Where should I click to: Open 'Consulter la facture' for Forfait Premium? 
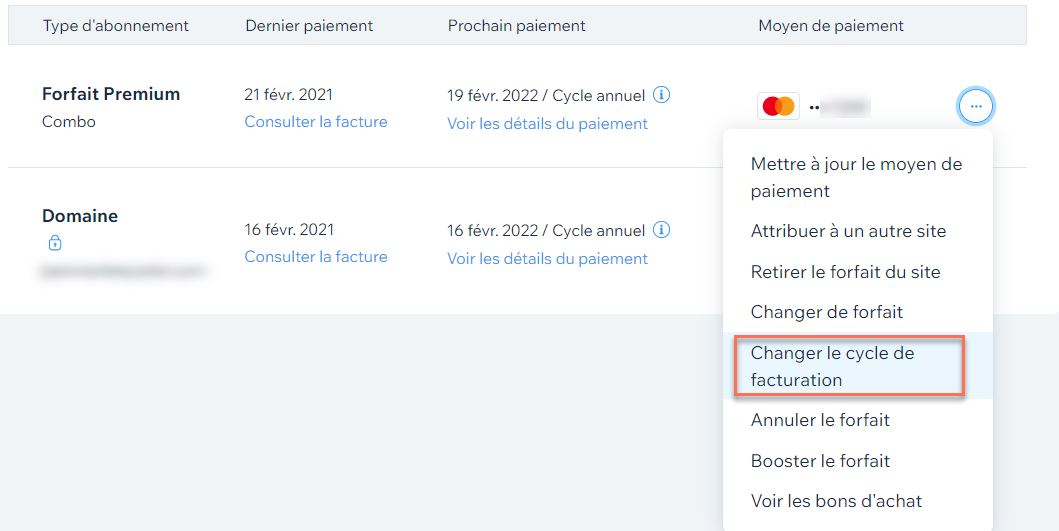[316, 122]
